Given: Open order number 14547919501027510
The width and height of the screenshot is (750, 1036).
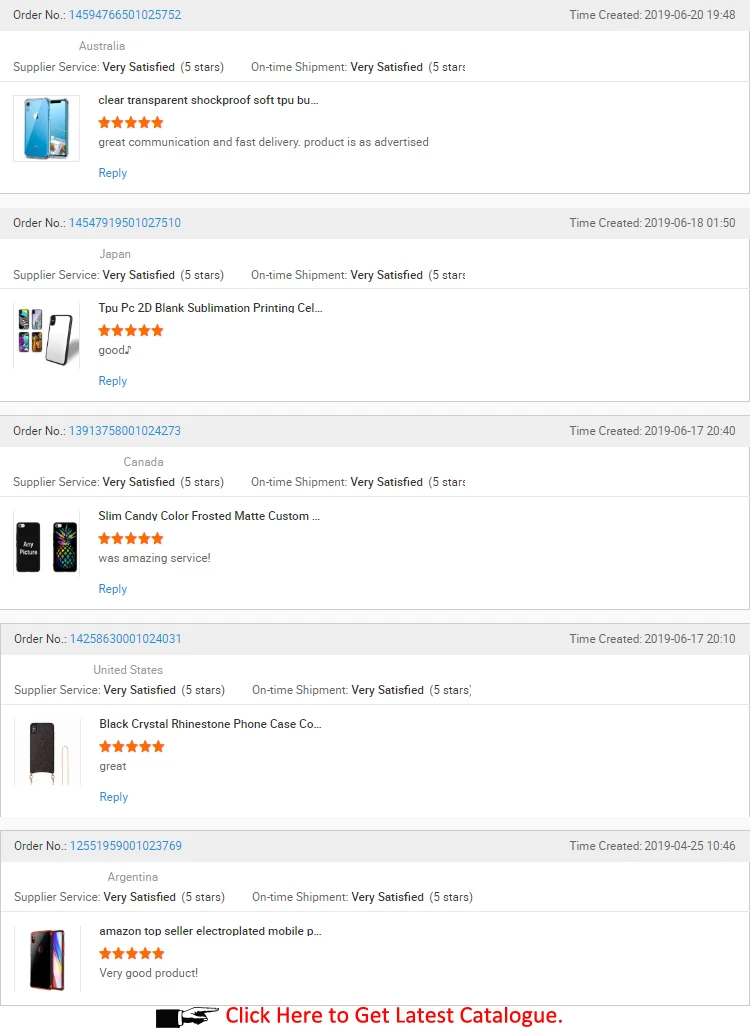Looking at the screenshot, I should tap(125, 223).
